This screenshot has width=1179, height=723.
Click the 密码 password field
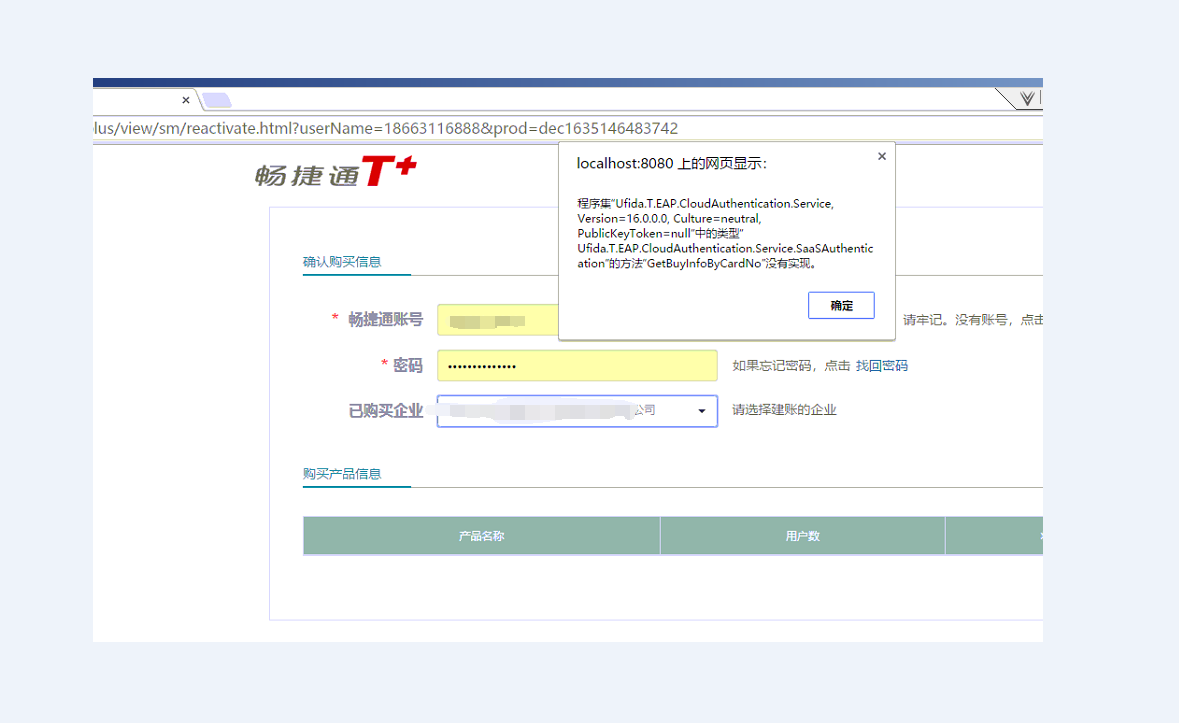pyautogui.click(x=577, y=366)
